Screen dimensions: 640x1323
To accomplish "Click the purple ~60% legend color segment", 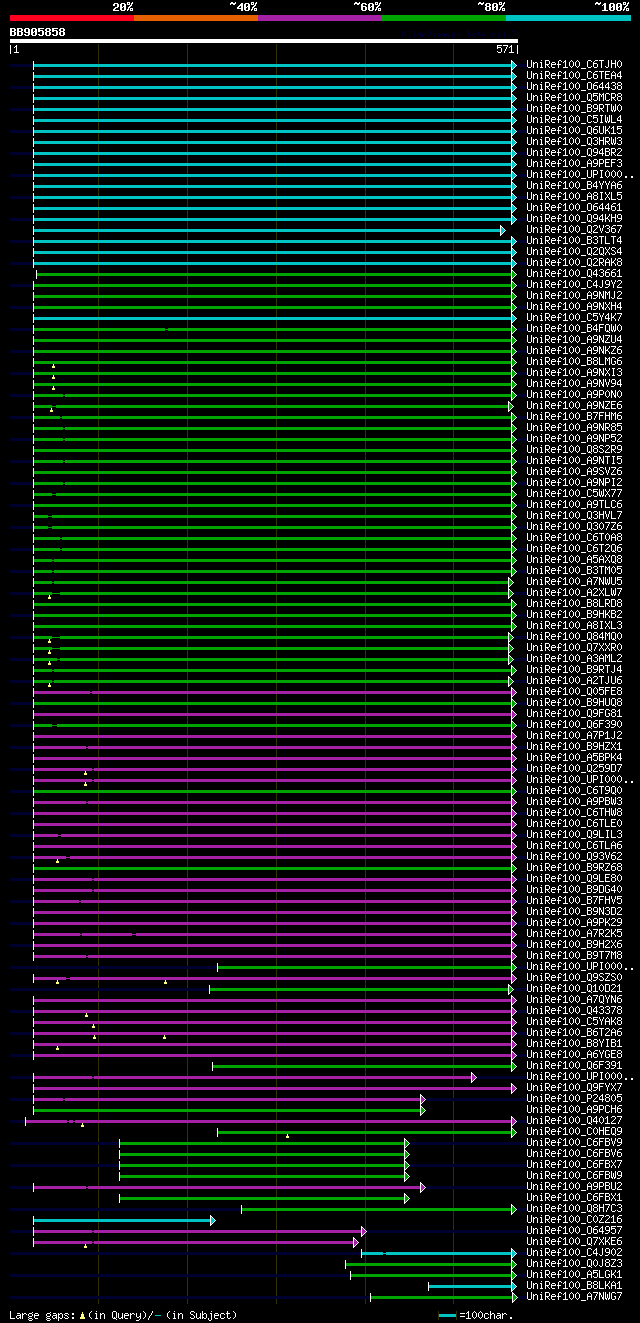I will (319, 18).
